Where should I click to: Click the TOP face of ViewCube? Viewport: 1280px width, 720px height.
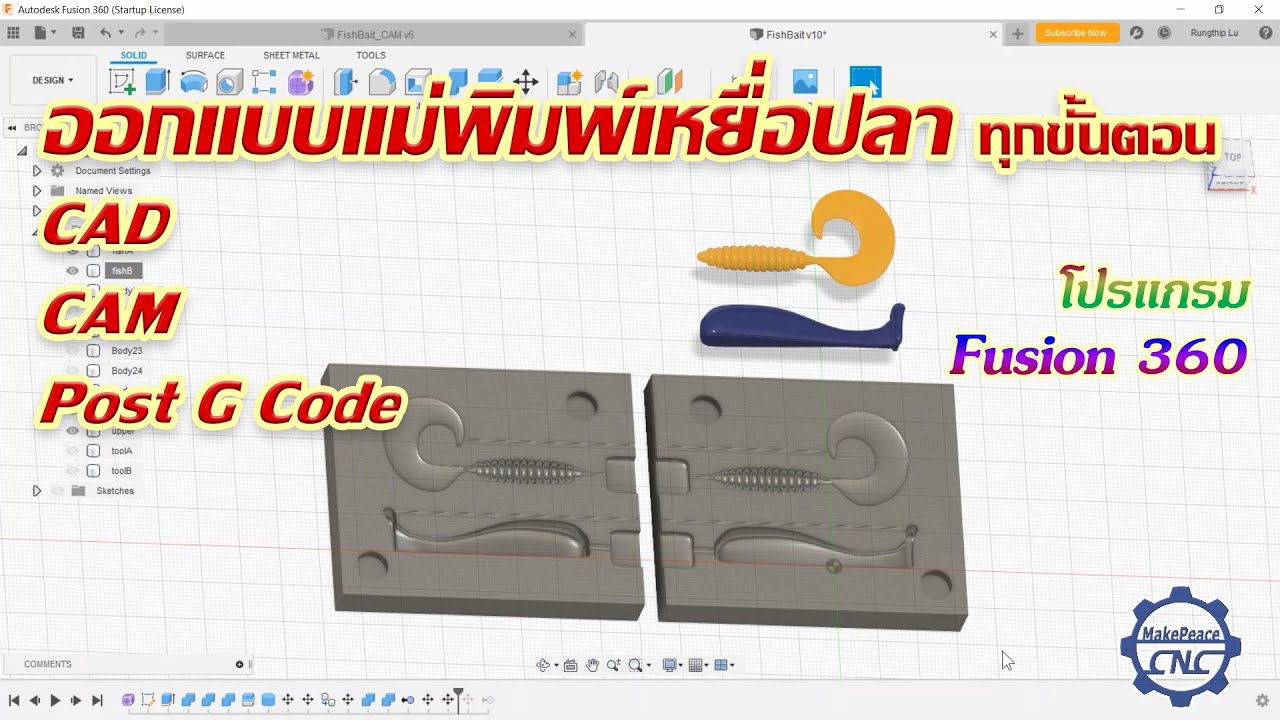click(1232, 157)
